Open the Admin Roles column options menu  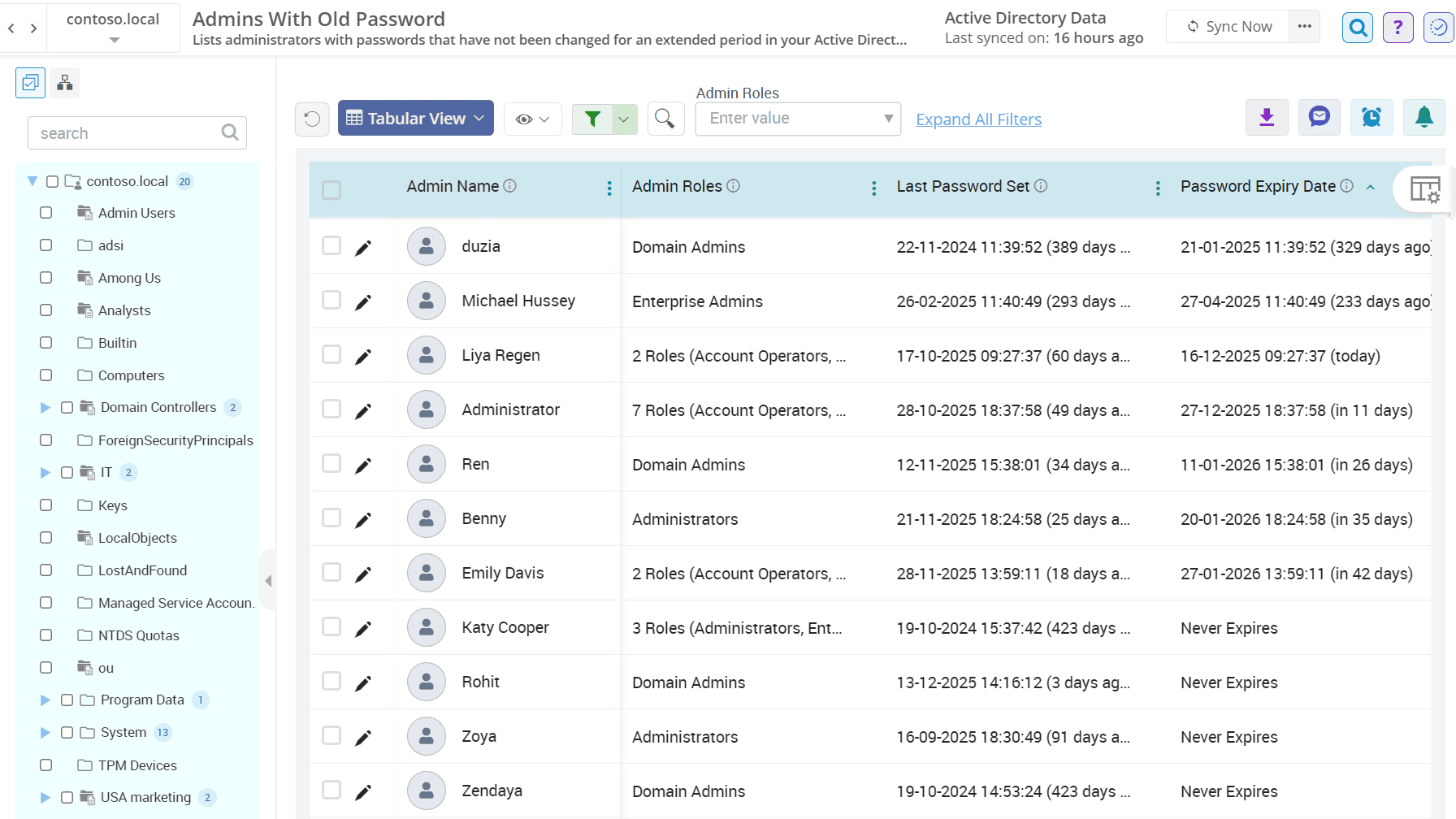tap(873, 187)
